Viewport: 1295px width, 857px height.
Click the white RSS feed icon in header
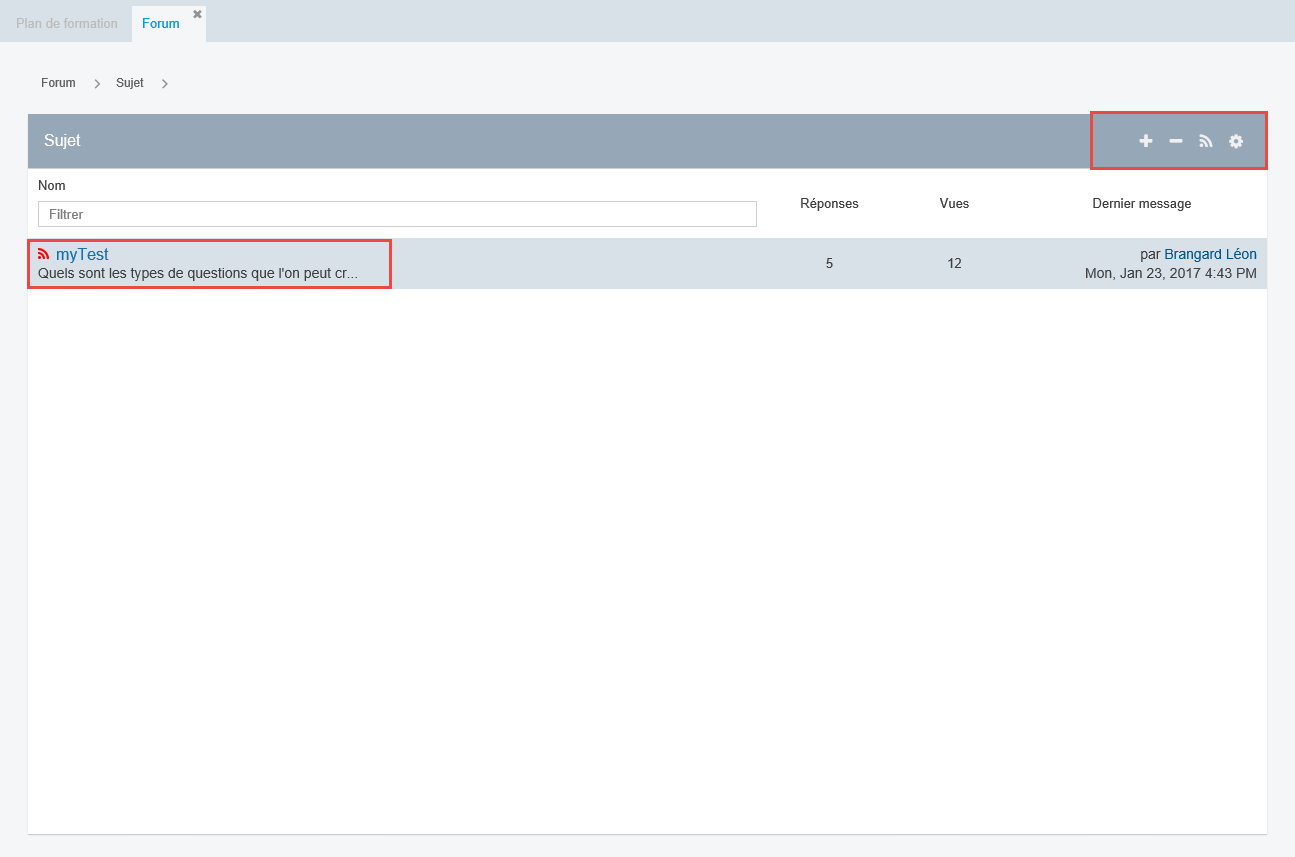click(x=1206, y=141)
